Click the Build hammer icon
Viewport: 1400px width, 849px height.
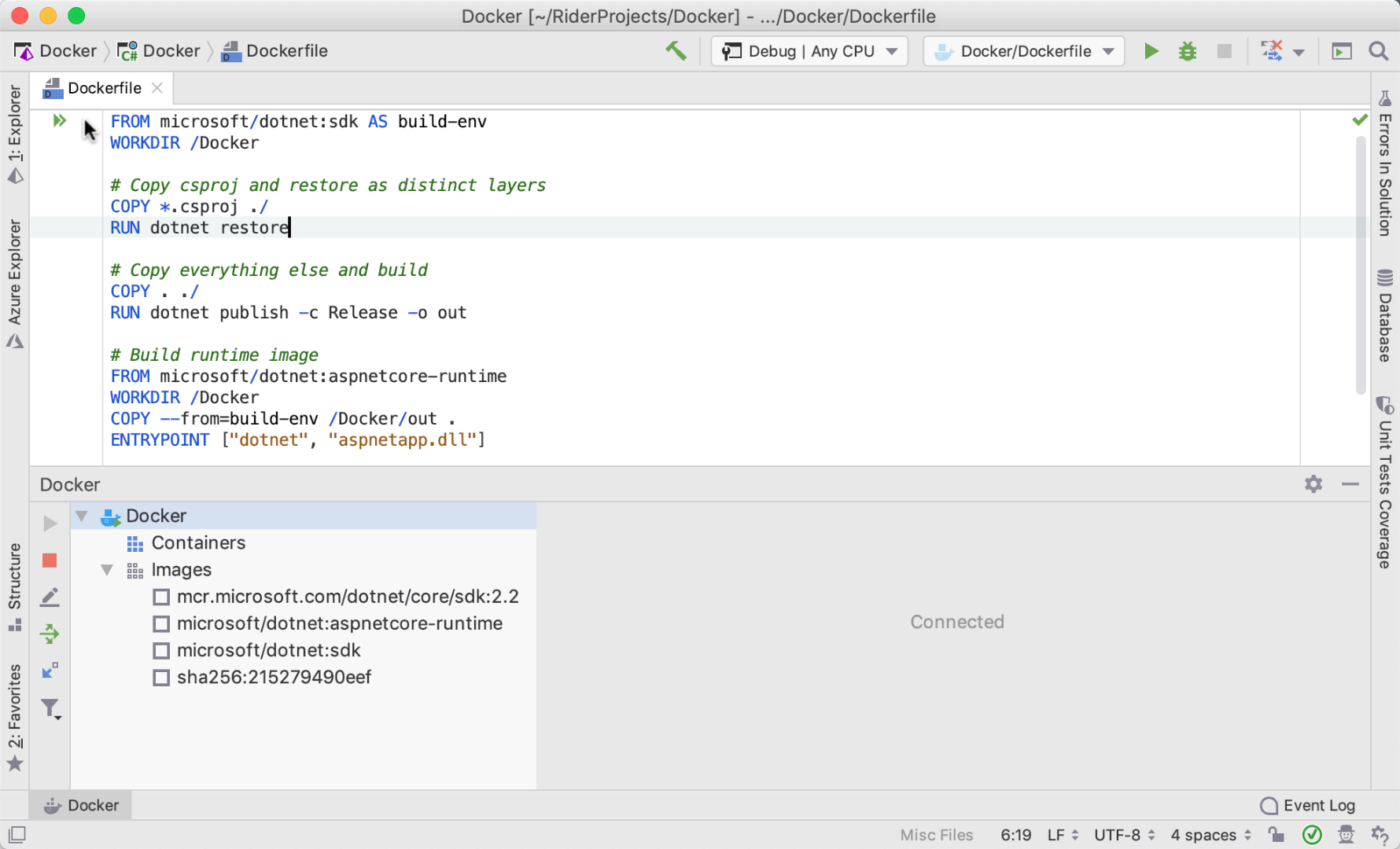tap(676, 51)
